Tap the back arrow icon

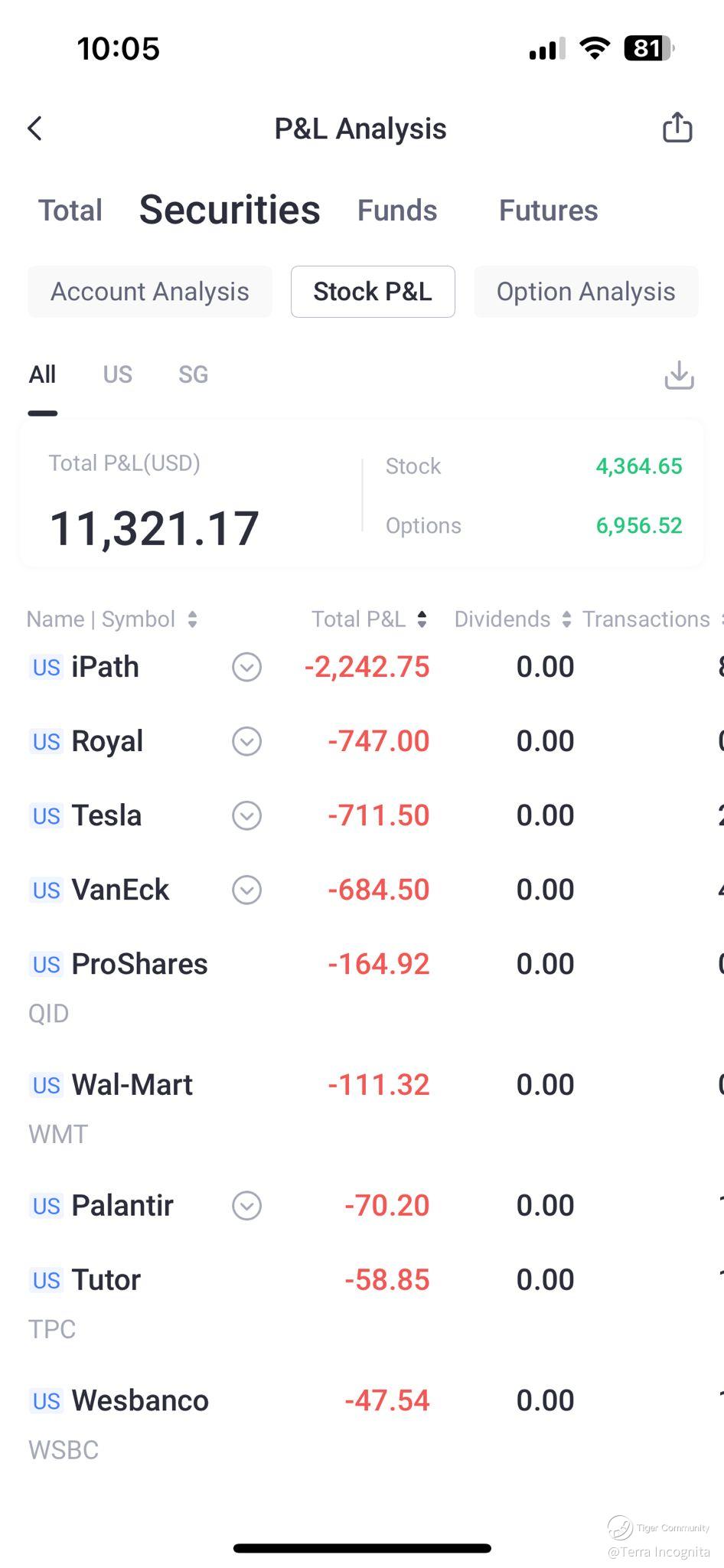(35, 129)
